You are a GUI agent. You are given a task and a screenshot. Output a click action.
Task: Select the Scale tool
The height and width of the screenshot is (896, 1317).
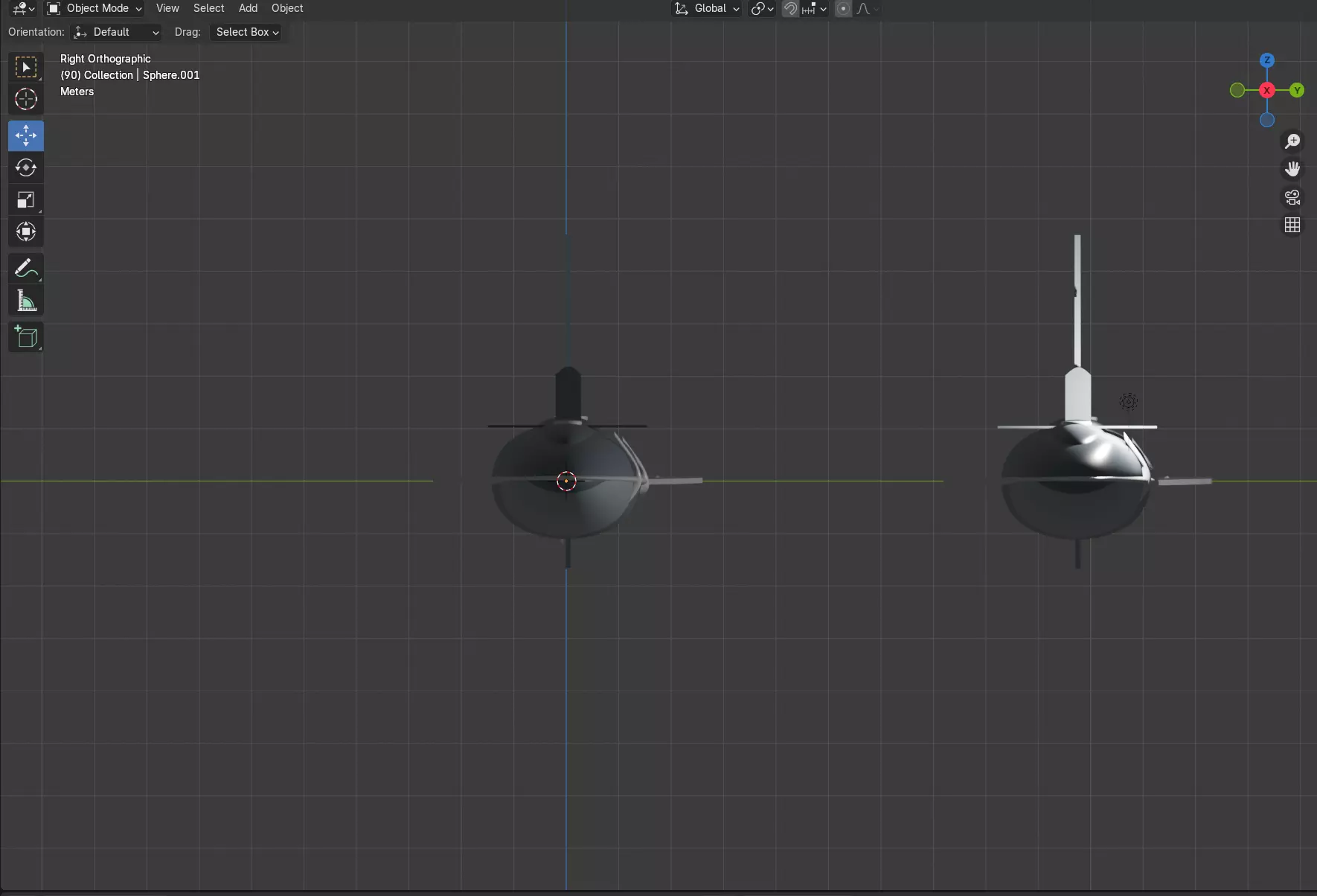26,199
